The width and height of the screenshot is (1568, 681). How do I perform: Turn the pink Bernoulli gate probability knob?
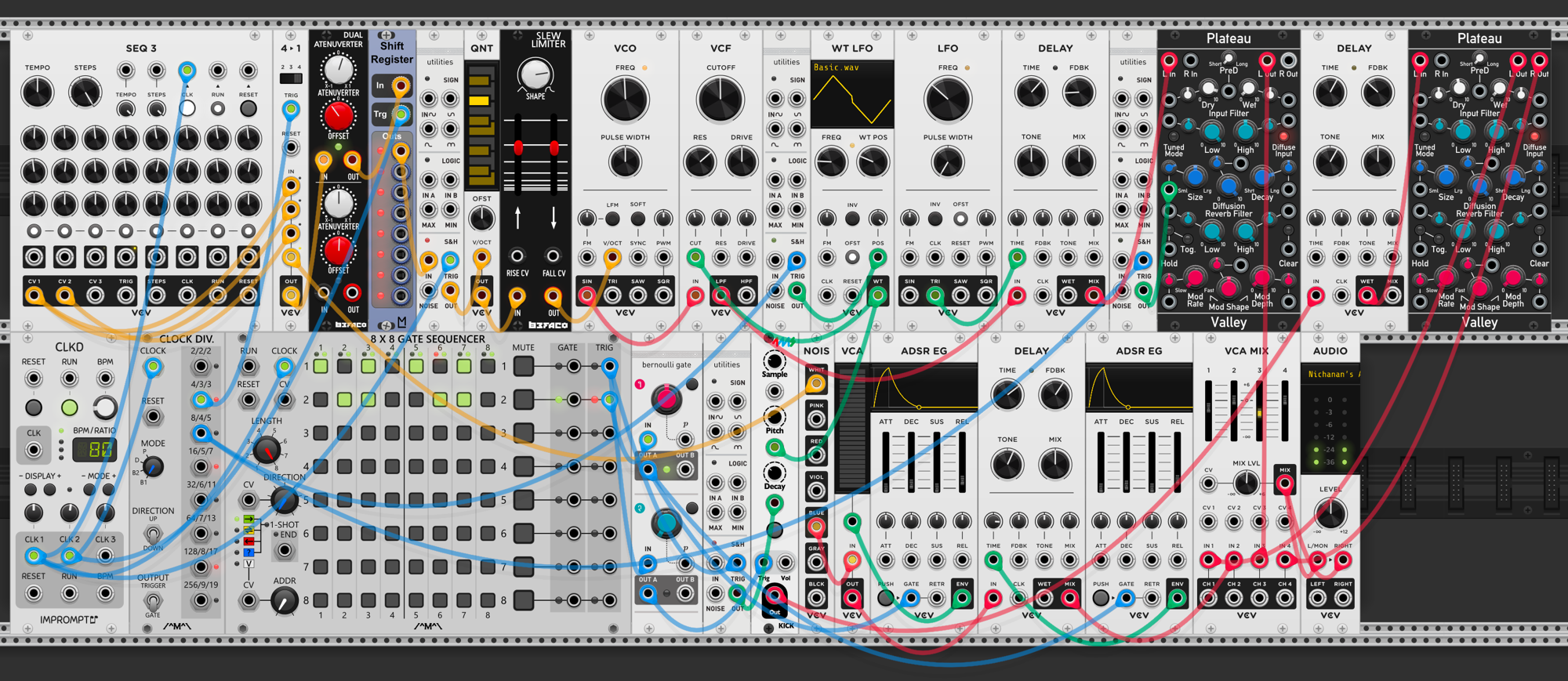665,399
